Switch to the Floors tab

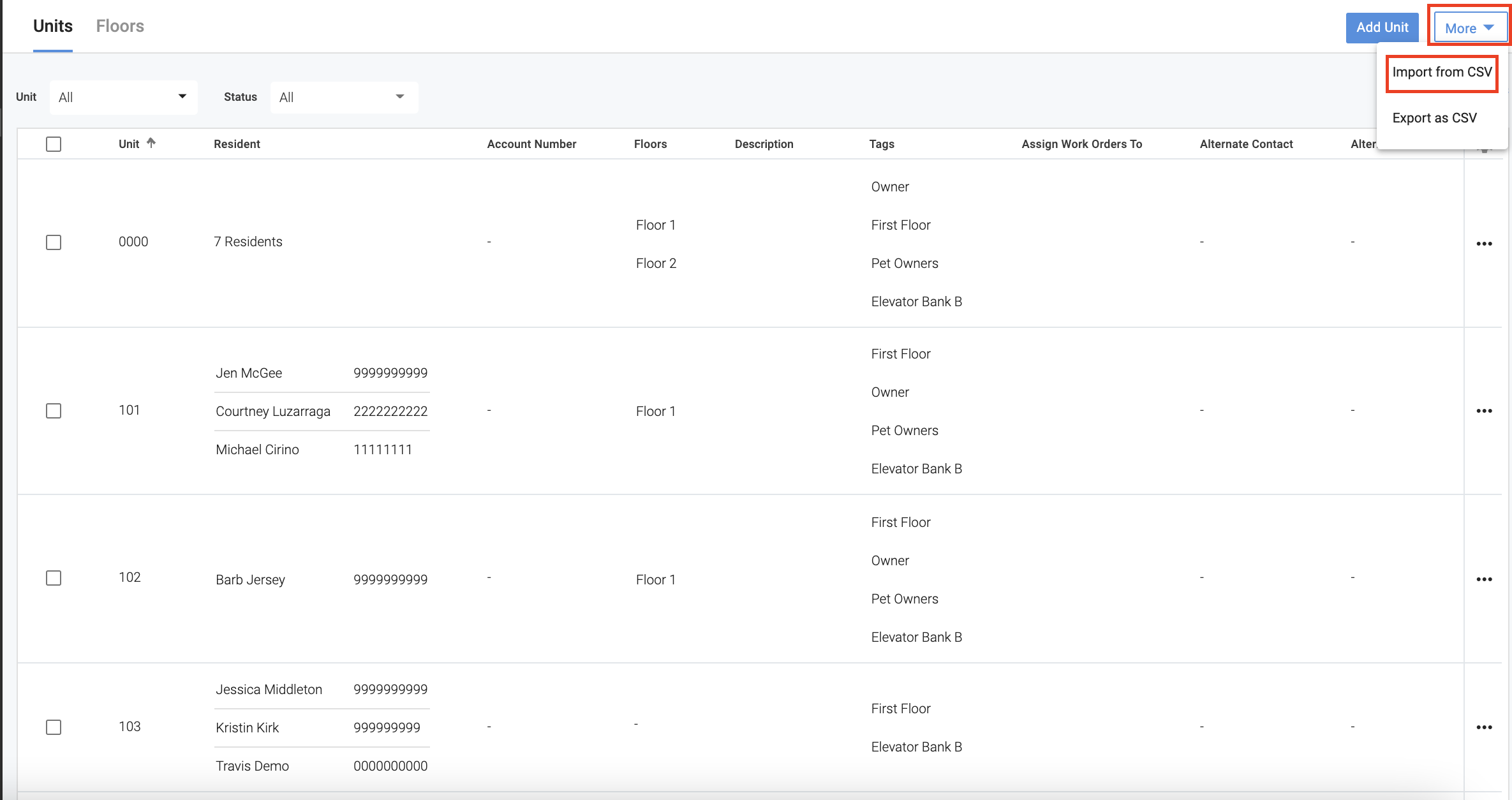click(120, 26)
